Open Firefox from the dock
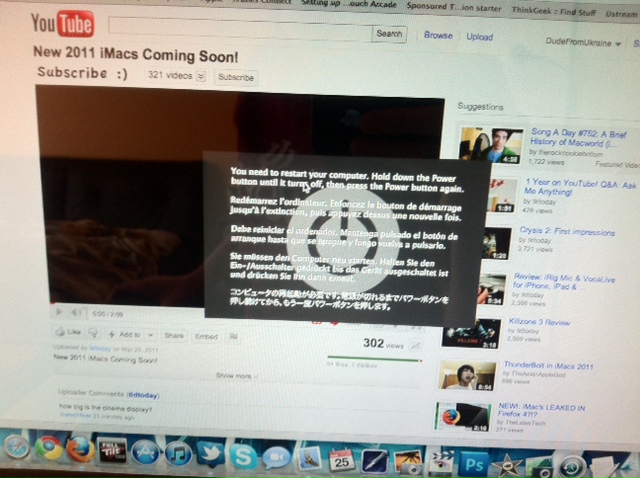This screenshot has width=640, height=478. coord(80,449)
